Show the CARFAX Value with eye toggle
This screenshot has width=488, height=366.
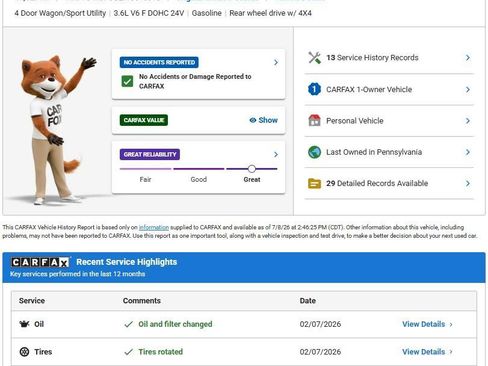[263, 120]
